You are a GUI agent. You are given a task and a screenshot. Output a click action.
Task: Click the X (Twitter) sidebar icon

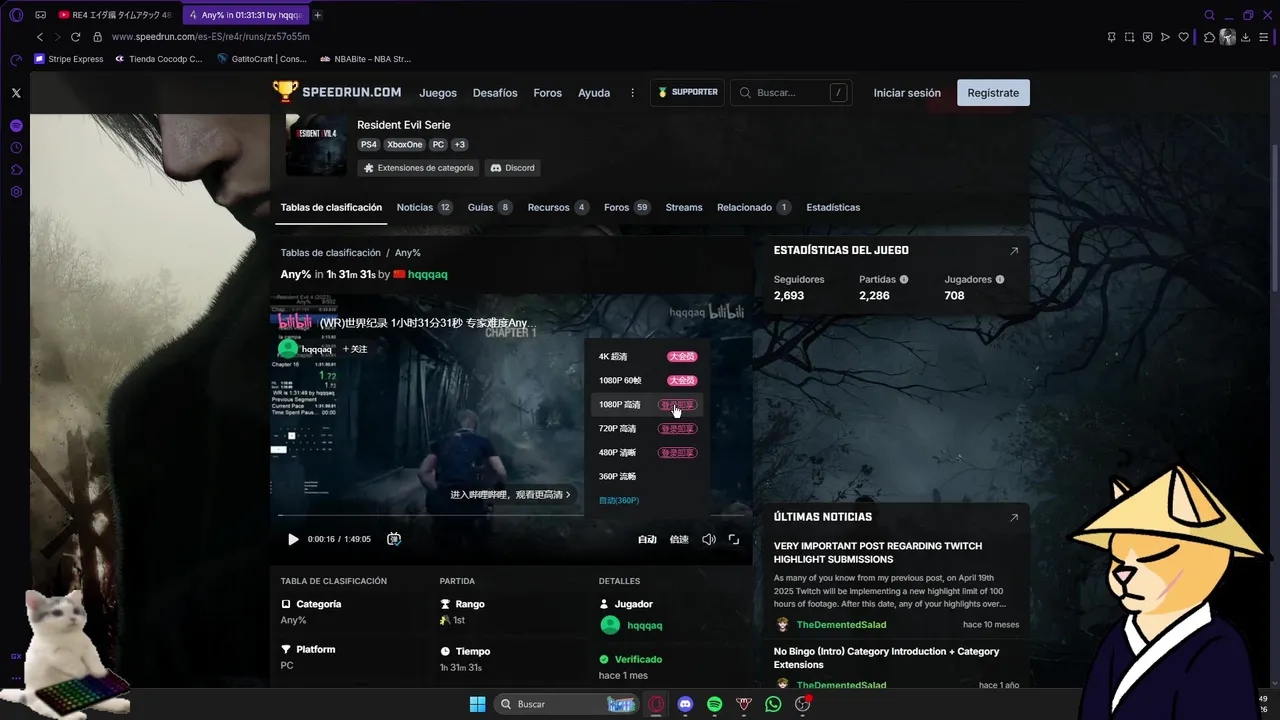click(x=16, y=93)
